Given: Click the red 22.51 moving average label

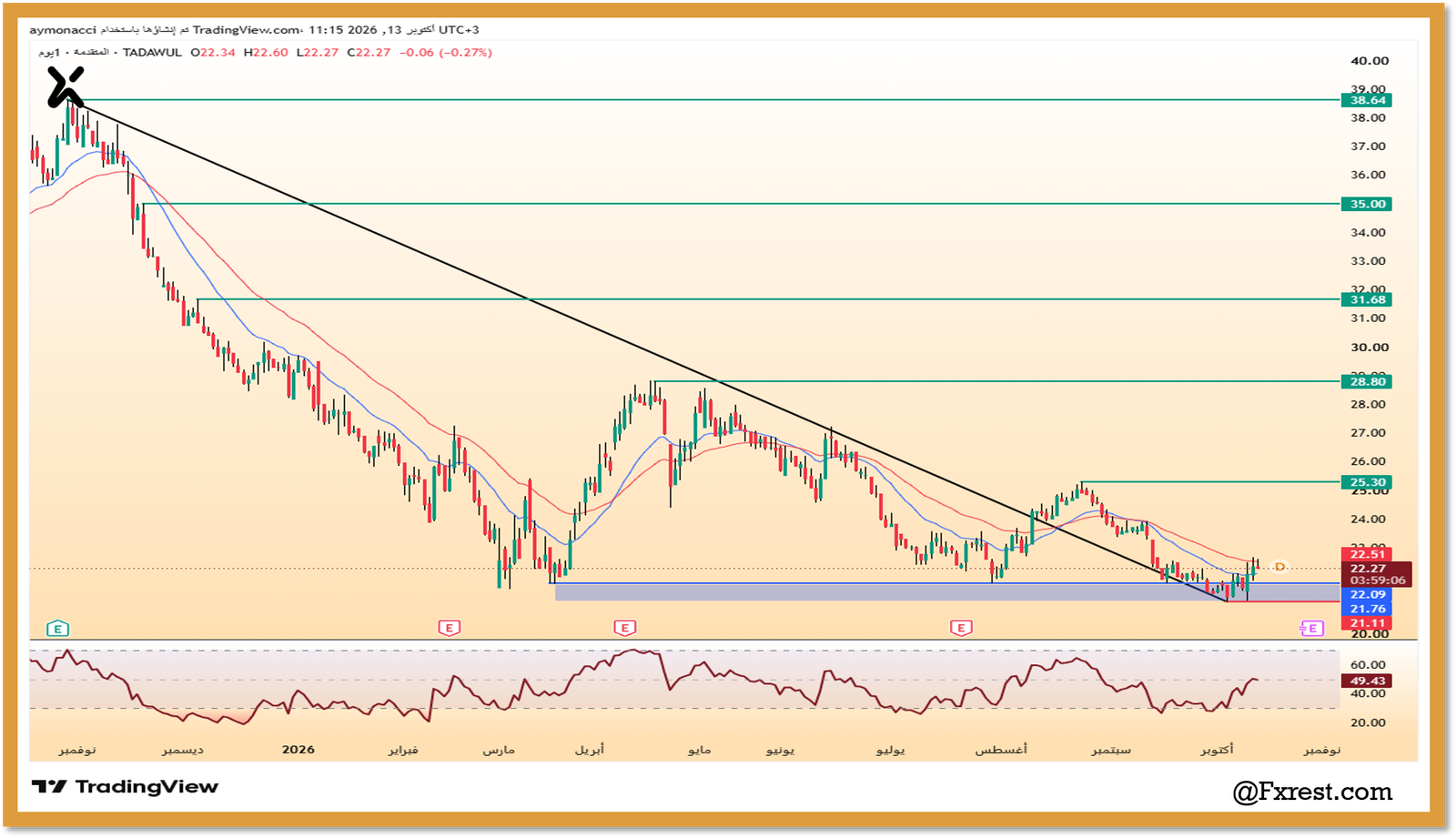Looking at the screenshot, I should point(1367,554).
